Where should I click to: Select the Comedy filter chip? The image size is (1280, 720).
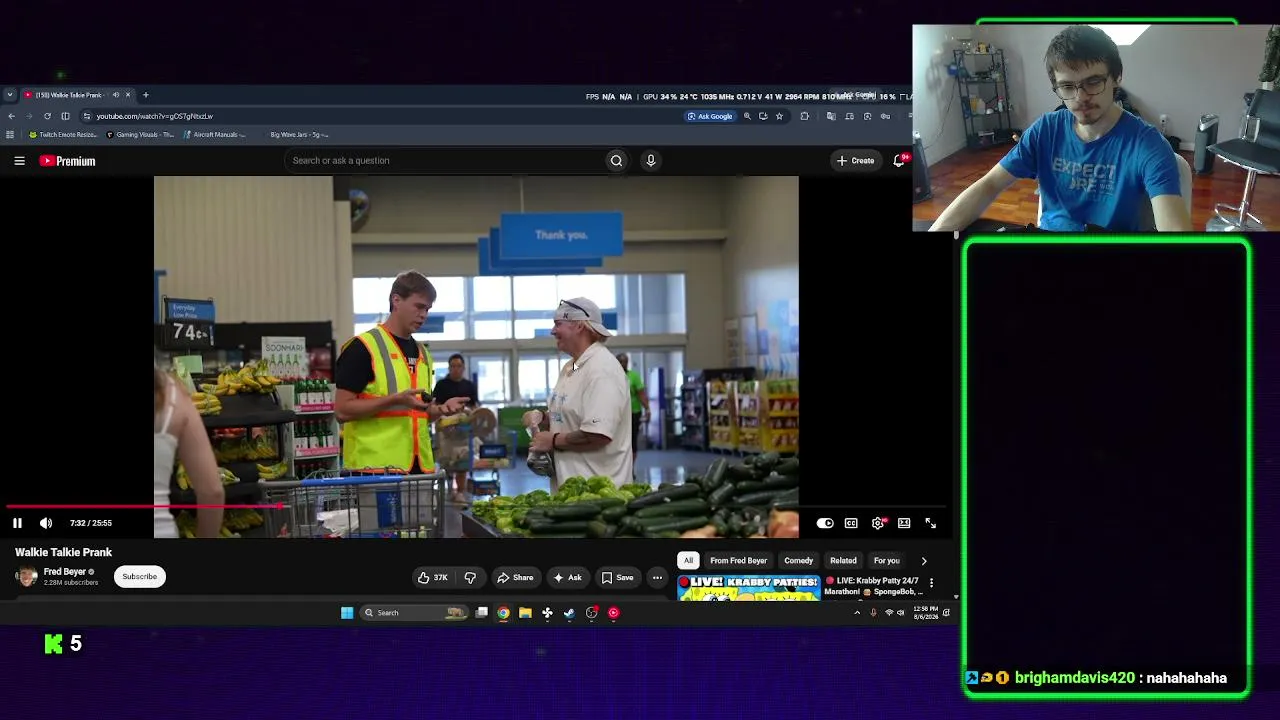point(798,561)
